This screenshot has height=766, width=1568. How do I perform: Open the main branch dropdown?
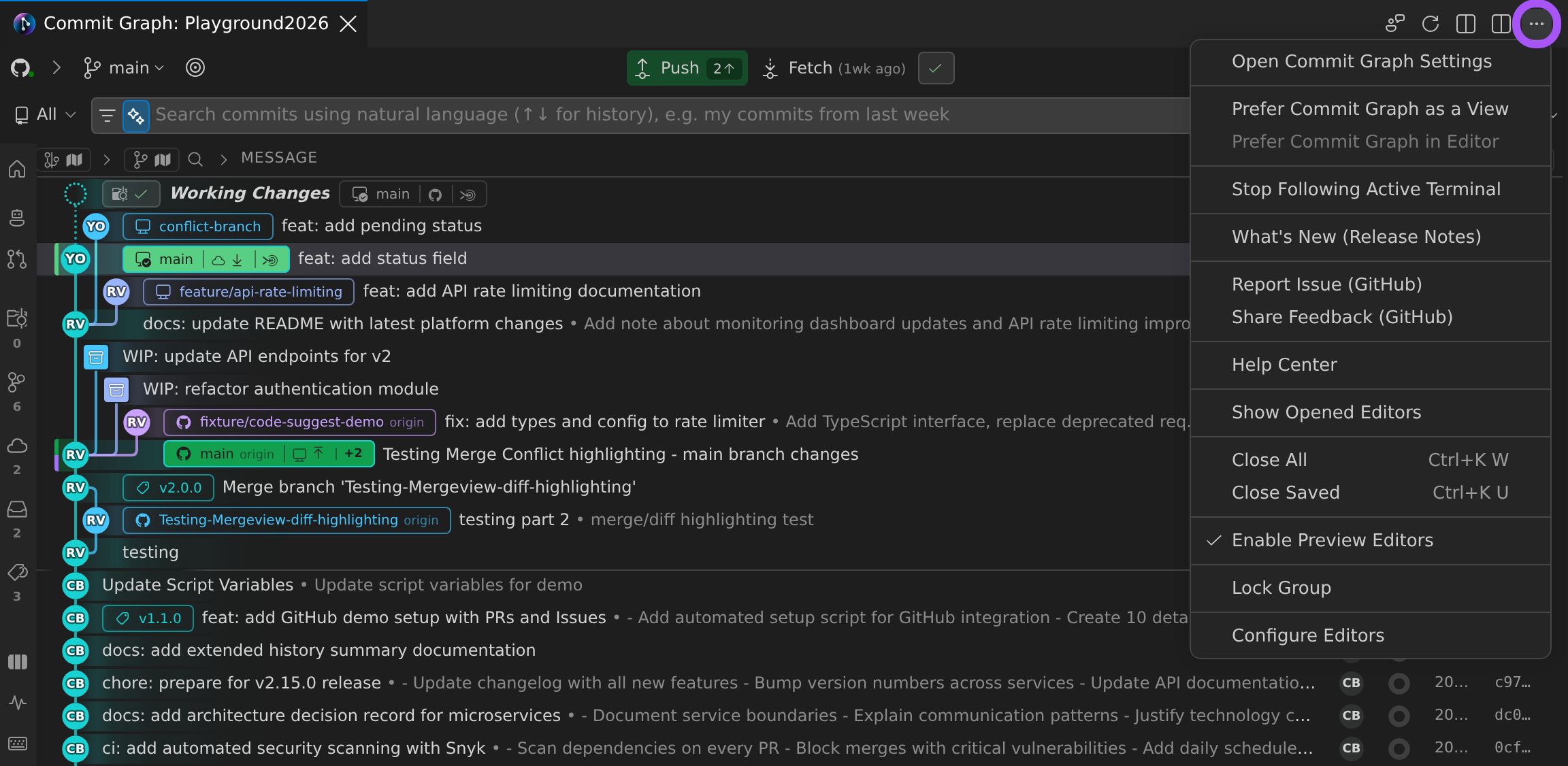point(123,68)
